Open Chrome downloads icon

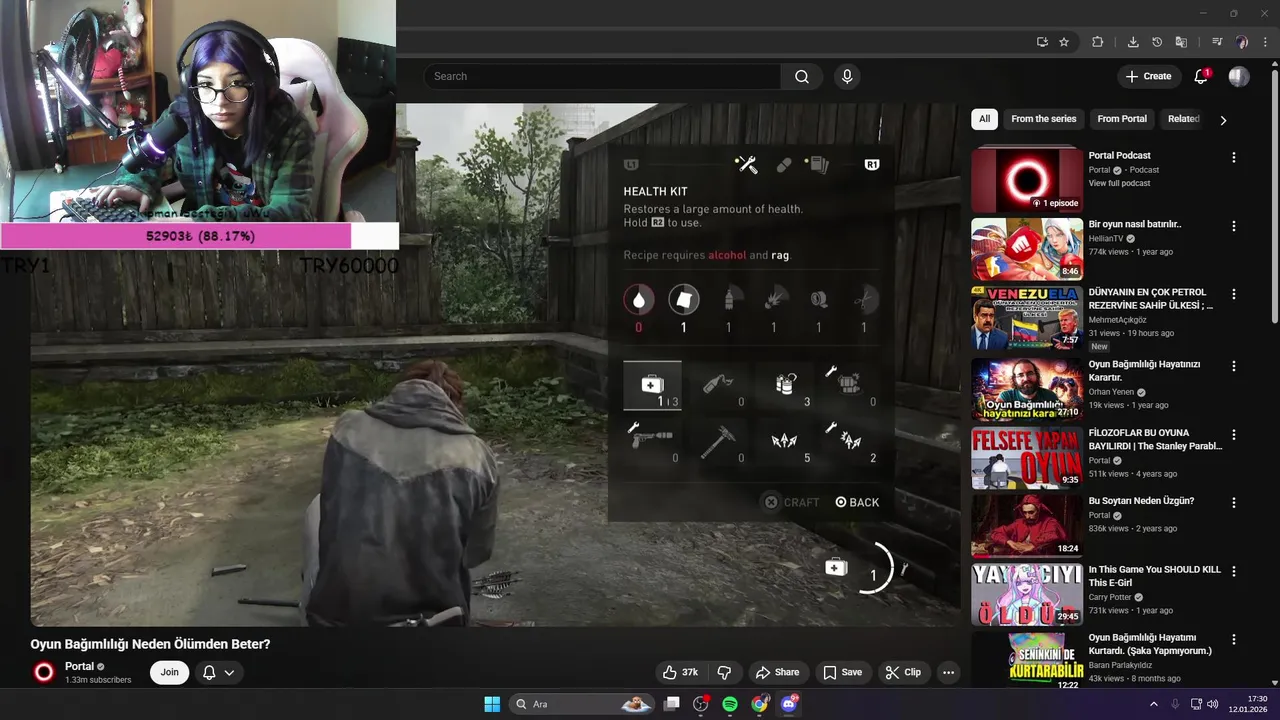1133,42
